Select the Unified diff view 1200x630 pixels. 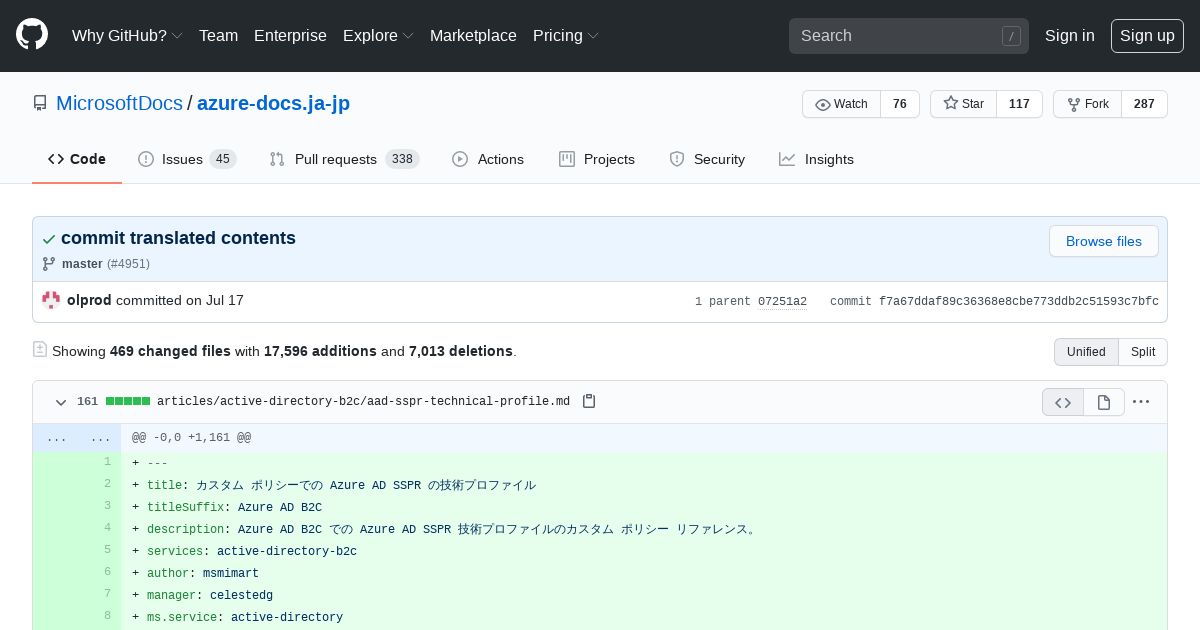pos(1086,352)
